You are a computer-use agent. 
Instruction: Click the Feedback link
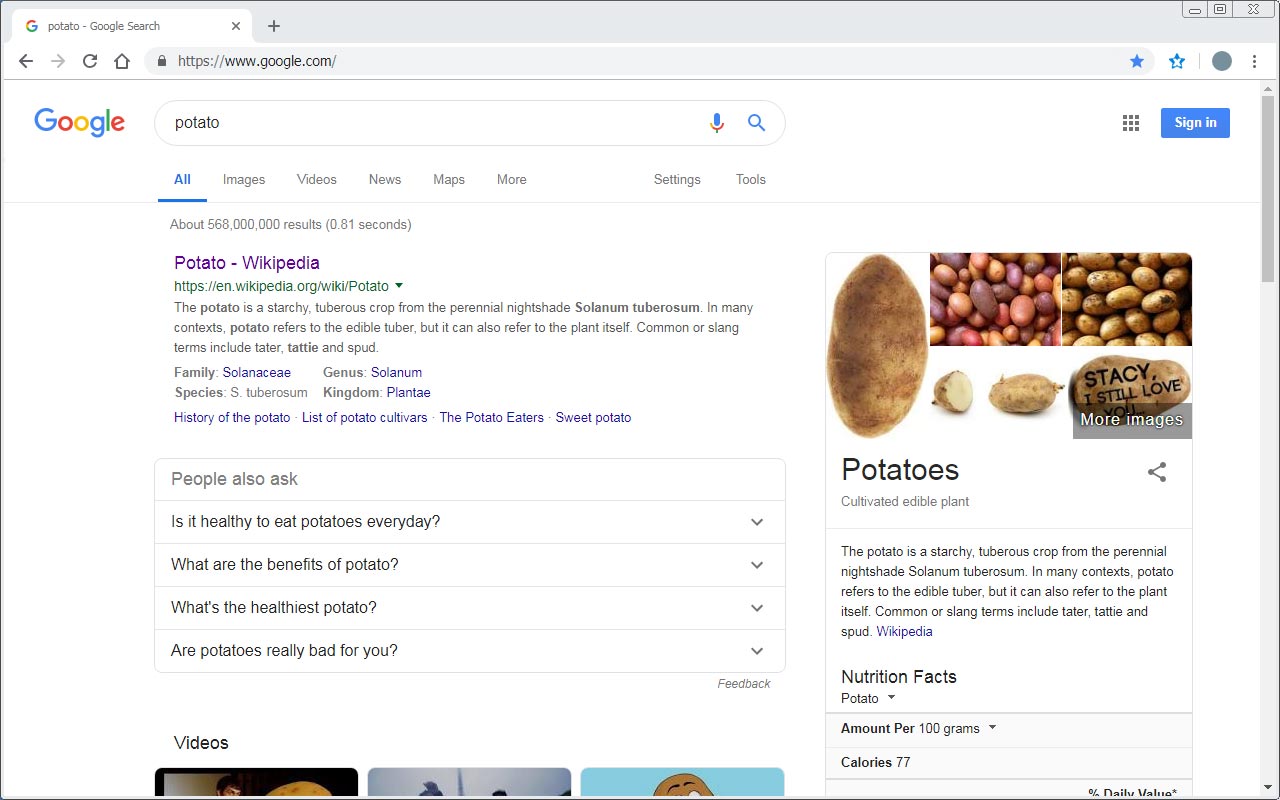pyautogui.click(x=744, y=684)
